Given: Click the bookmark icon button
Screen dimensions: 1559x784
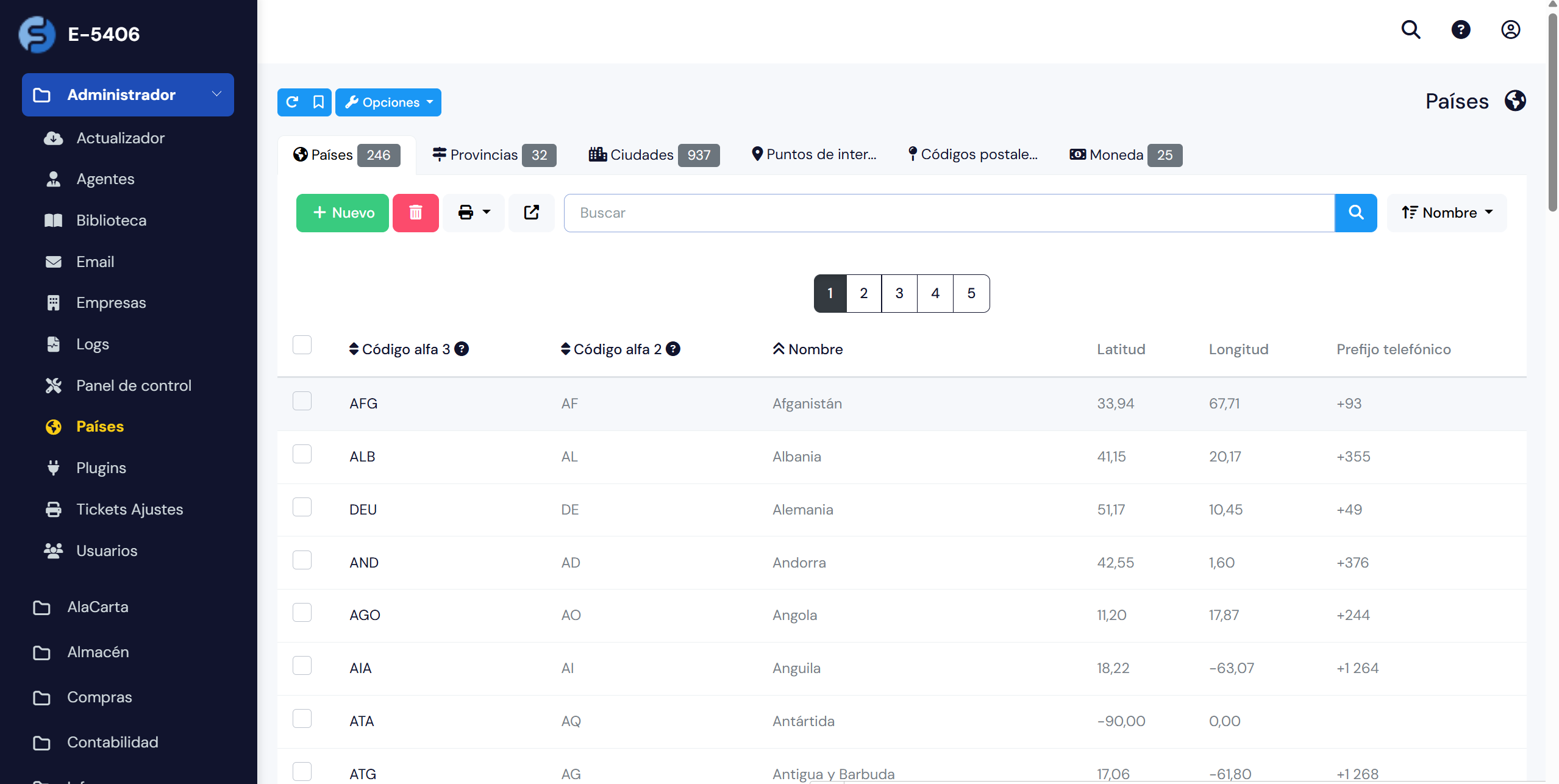Looking at the screenshot, I should (x=318, y=102).
